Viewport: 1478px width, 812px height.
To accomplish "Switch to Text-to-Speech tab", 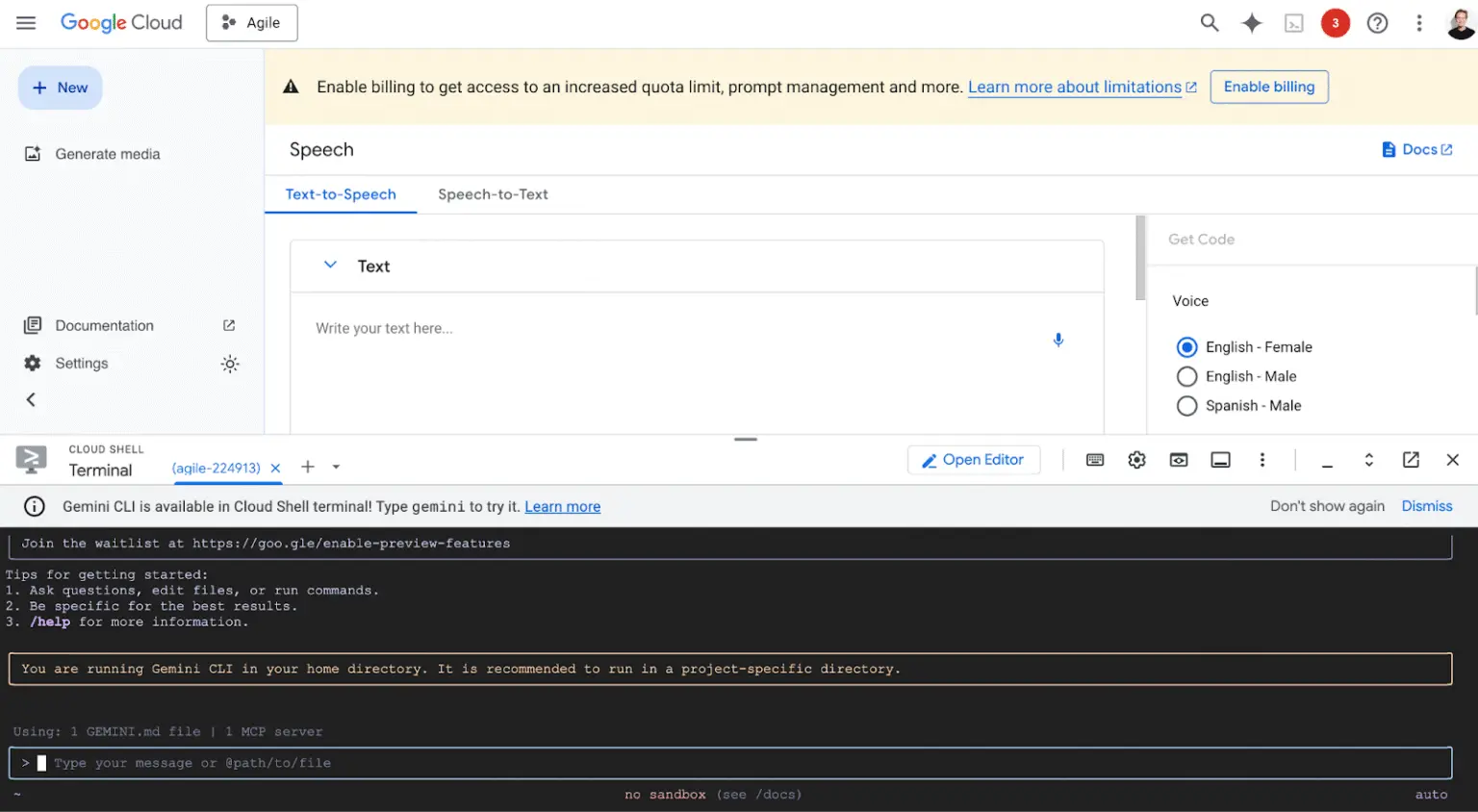I will coord(341,194).
